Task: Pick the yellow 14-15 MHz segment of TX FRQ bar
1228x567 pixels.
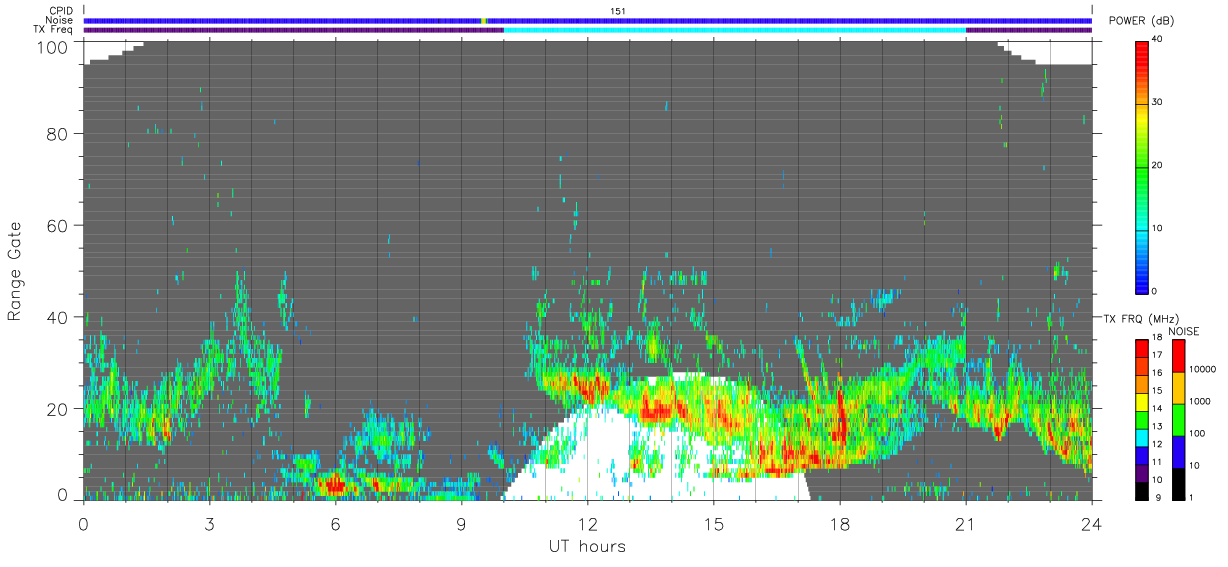Action: 1142,401
